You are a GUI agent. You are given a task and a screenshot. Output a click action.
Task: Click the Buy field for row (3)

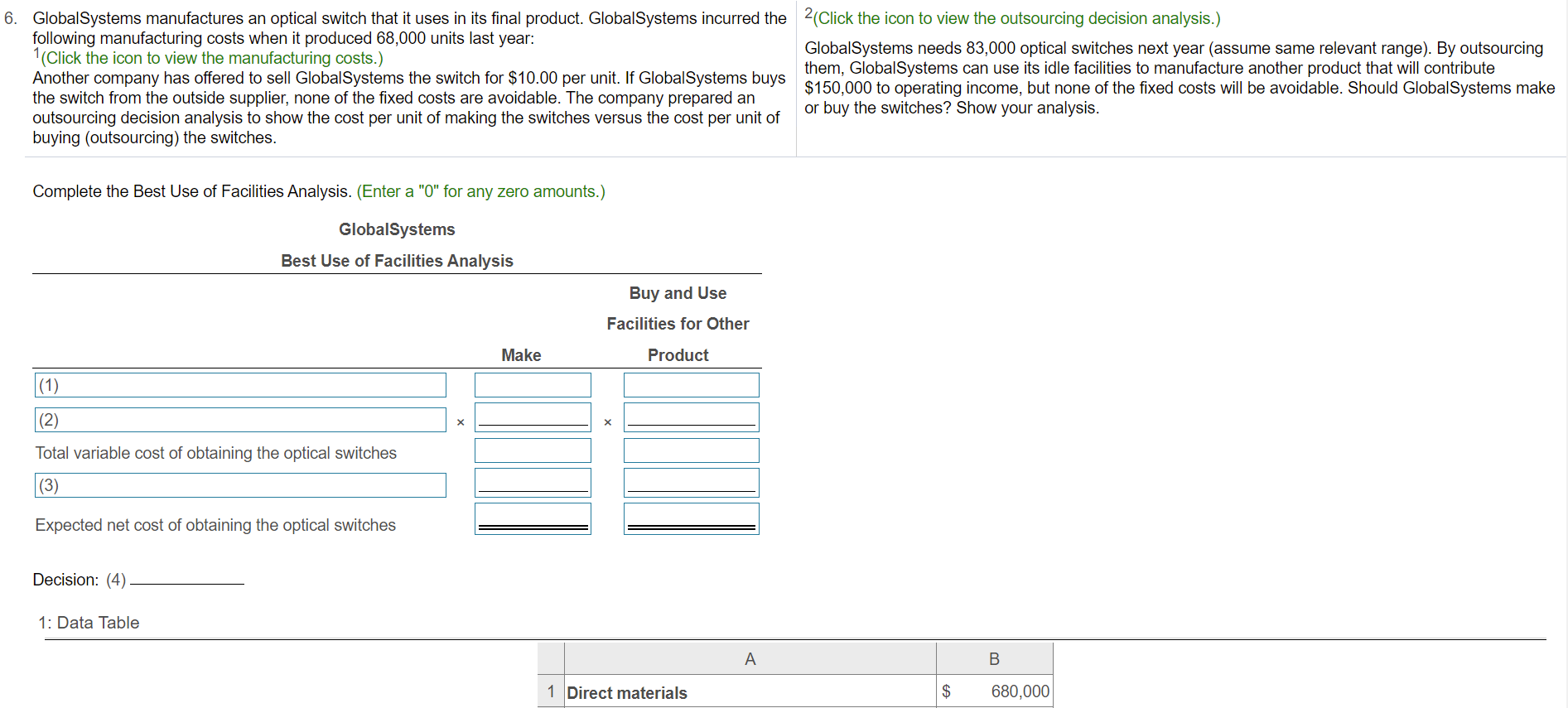click(692, 483)
